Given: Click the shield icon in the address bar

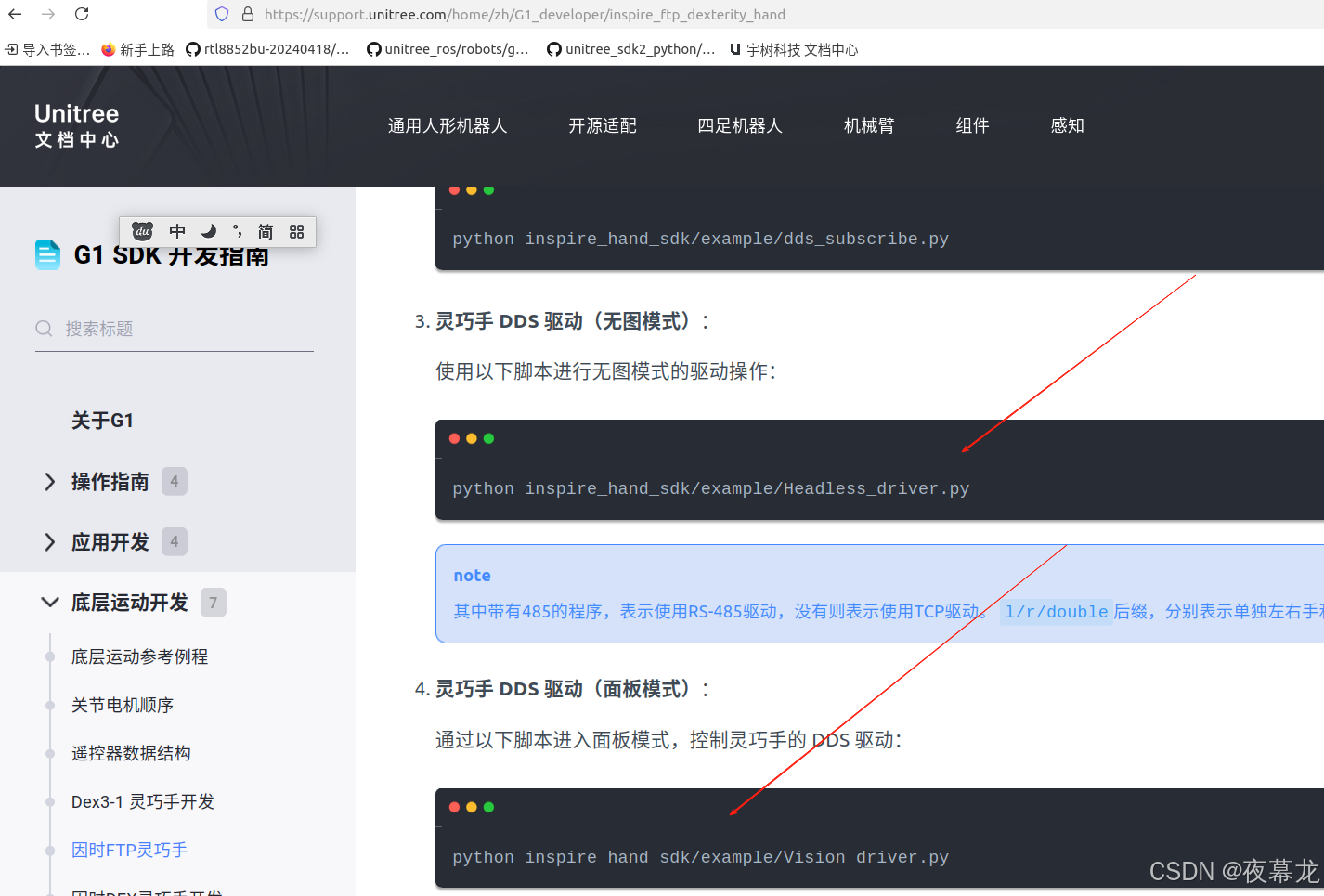Looking at the screenshot, I should coord(221,14).
